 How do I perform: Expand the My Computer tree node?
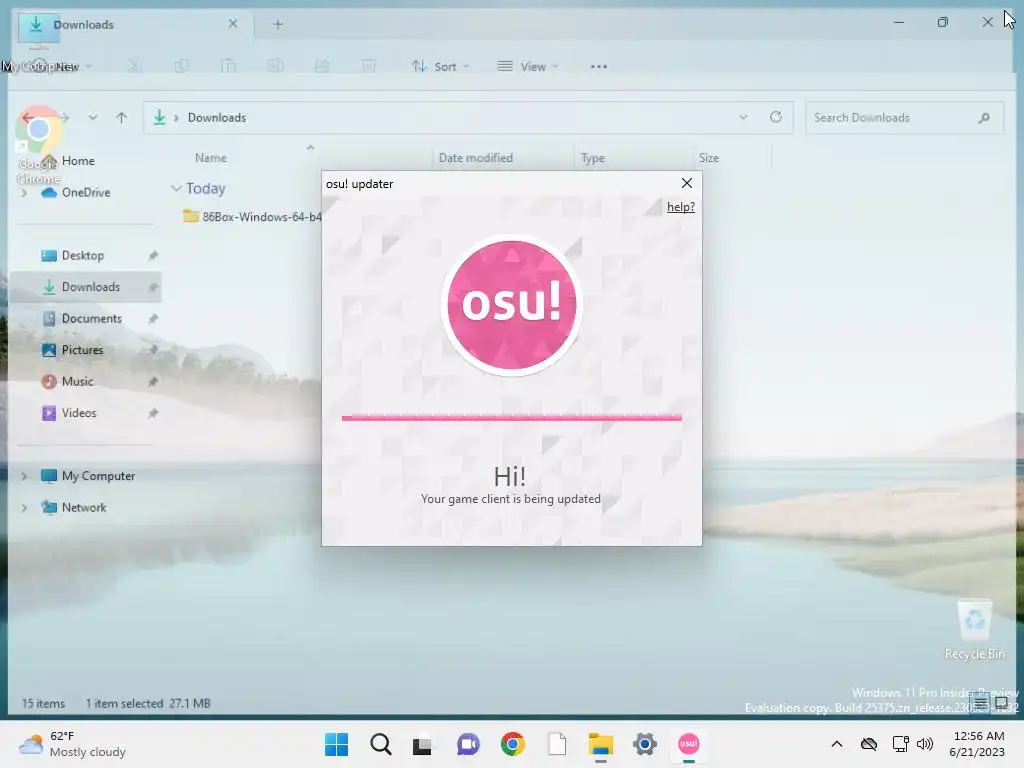[x=24, y=476]
